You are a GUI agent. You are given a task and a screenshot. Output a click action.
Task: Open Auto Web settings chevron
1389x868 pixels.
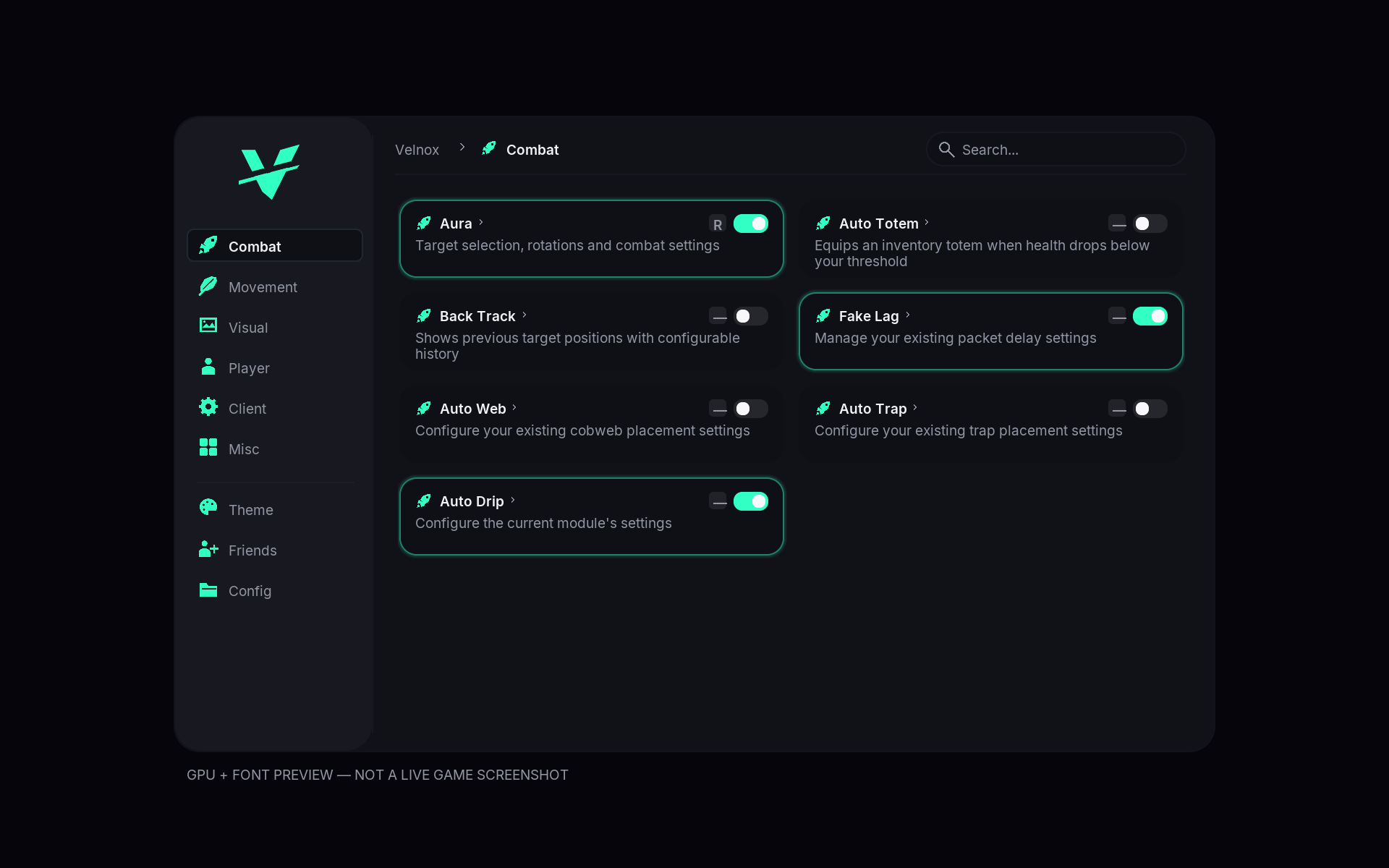point(514,408)
